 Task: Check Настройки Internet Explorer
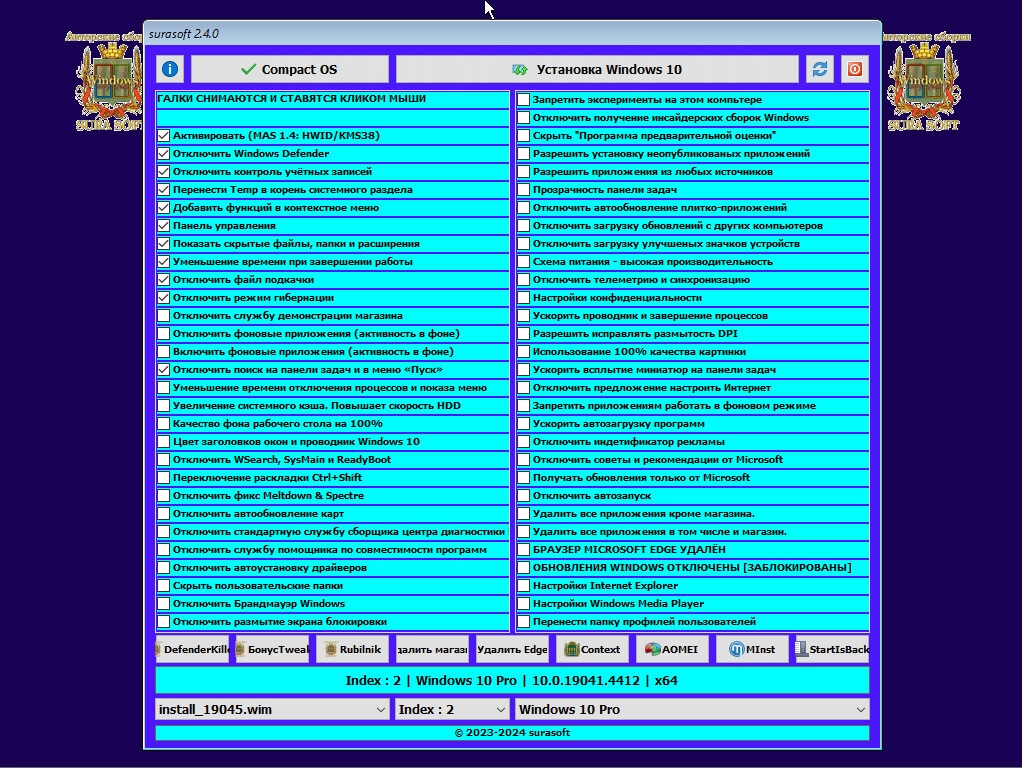pyautogui.click(x=523, y=585)
